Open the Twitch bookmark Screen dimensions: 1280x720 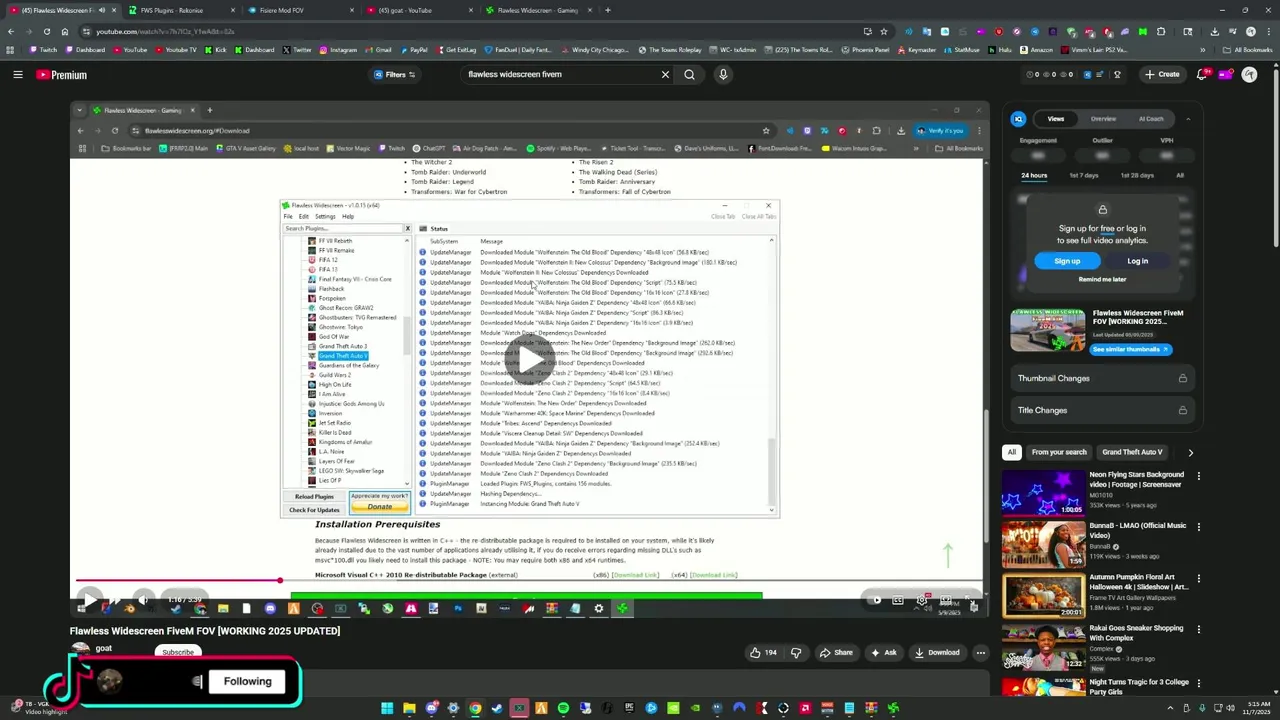[x=43, y=49]
